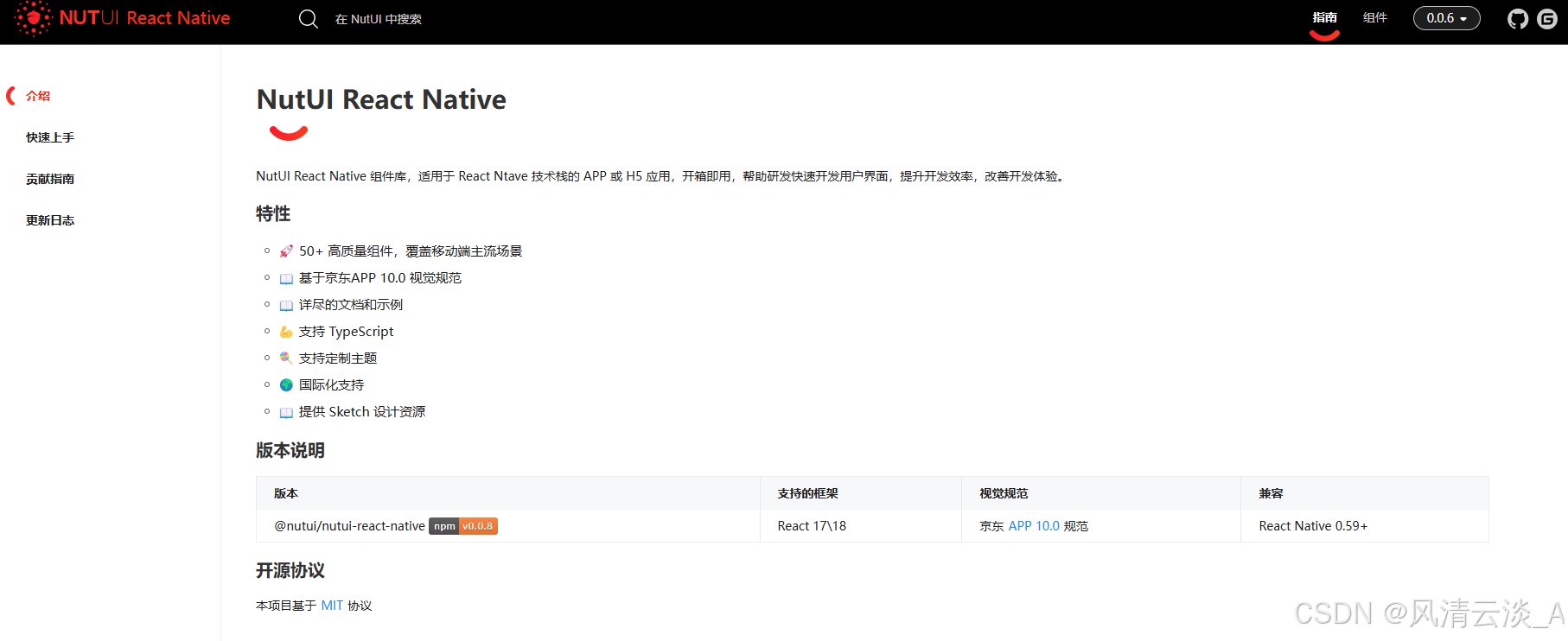Switch to the 指南 tab
The width and height of the screenshot is (1568, 641).
point(1324,18)
